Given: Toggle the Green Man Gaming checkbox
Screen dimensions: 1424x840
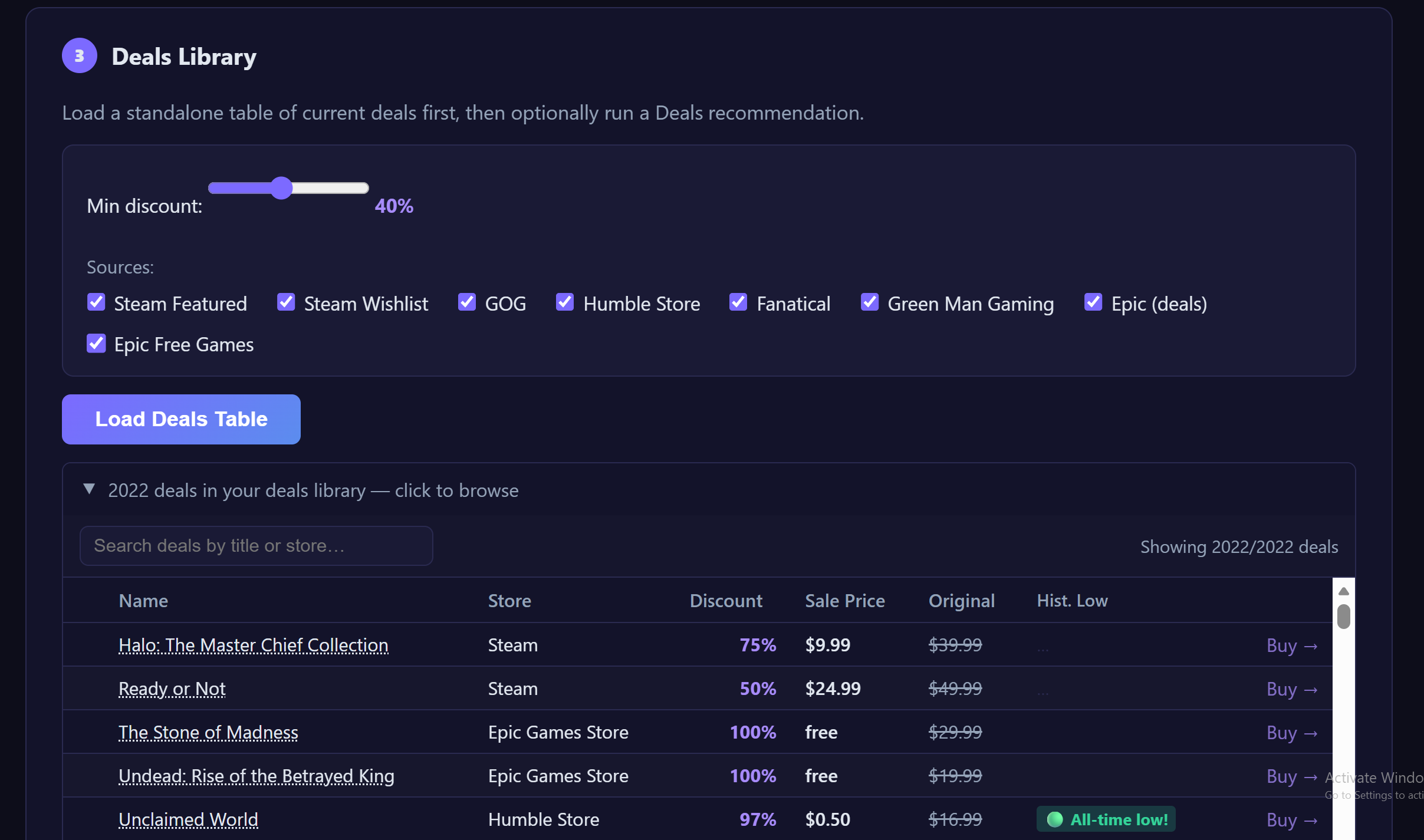Looking at the screenshot, I should click(x=870, y=302).
